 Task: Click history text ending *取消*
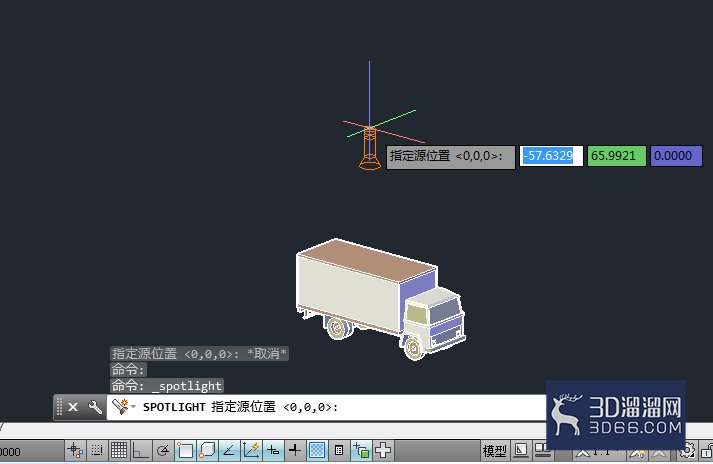pyautogui.click(x=199, y=353)
